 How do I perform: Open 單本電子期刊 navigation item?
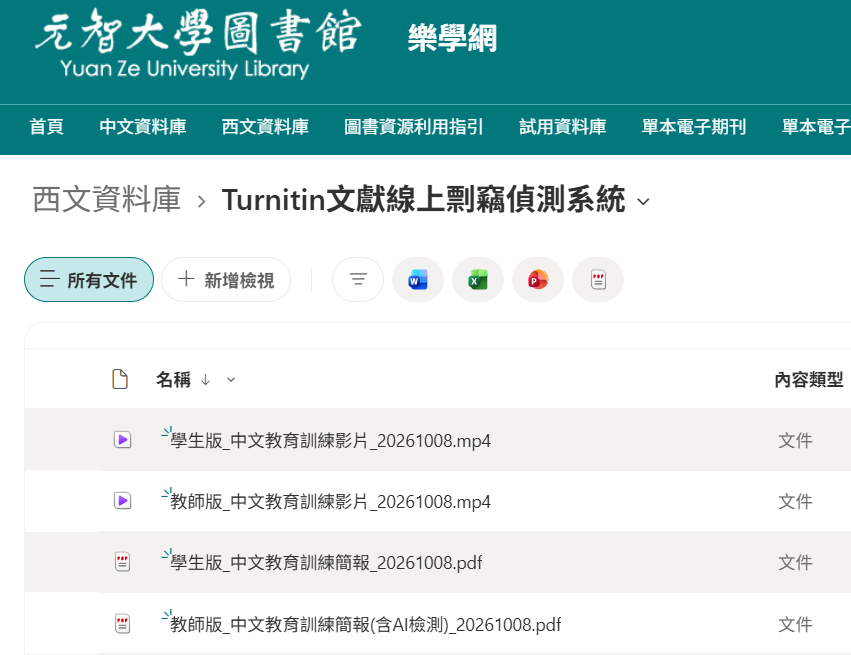click(x=694, y=127)
